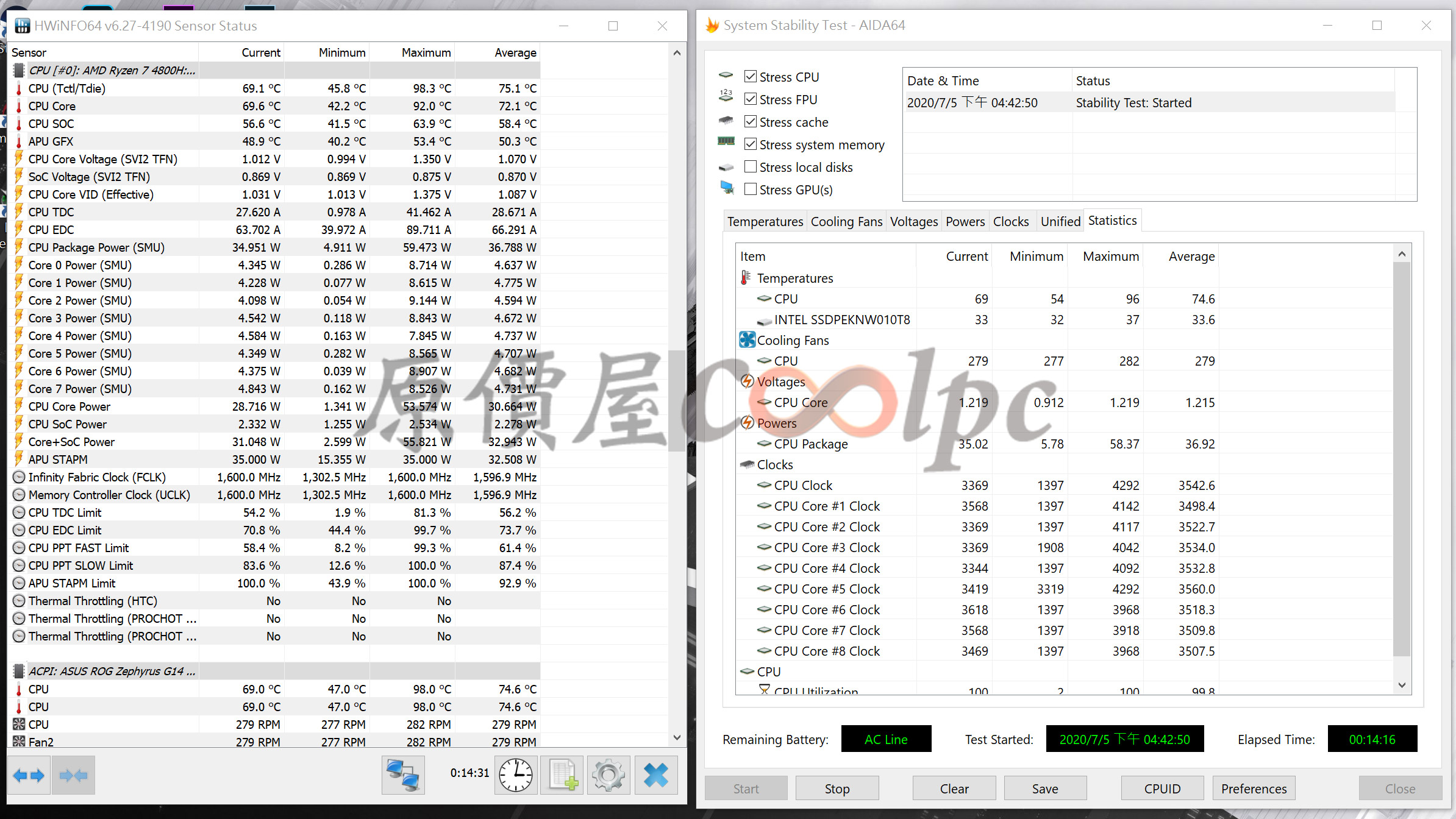This screenshot has width=1456, height=819.
Task: Click the monitor icon beside Stress GPU(s)
Action: click(727, 187)
